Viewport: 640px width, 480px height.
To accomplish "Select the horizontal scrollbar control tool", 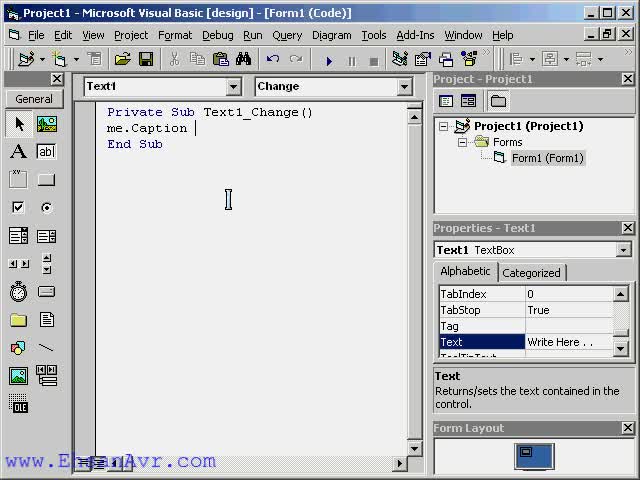I will pyautogui.click(x=19, y=264).
